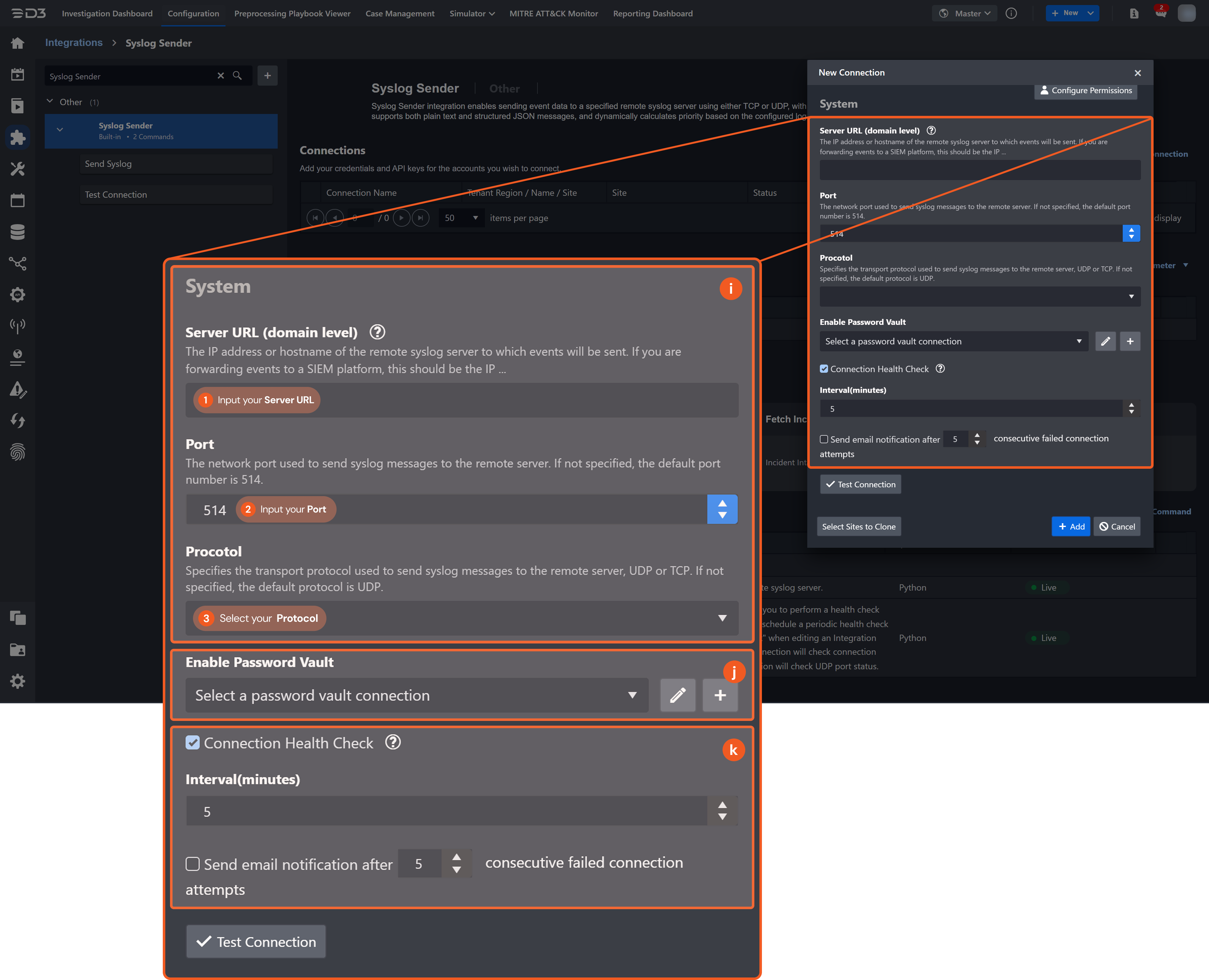Open the home icon in the sidebar
Image resolution: width=1209 pixels, height=980 pixels.
18,43
